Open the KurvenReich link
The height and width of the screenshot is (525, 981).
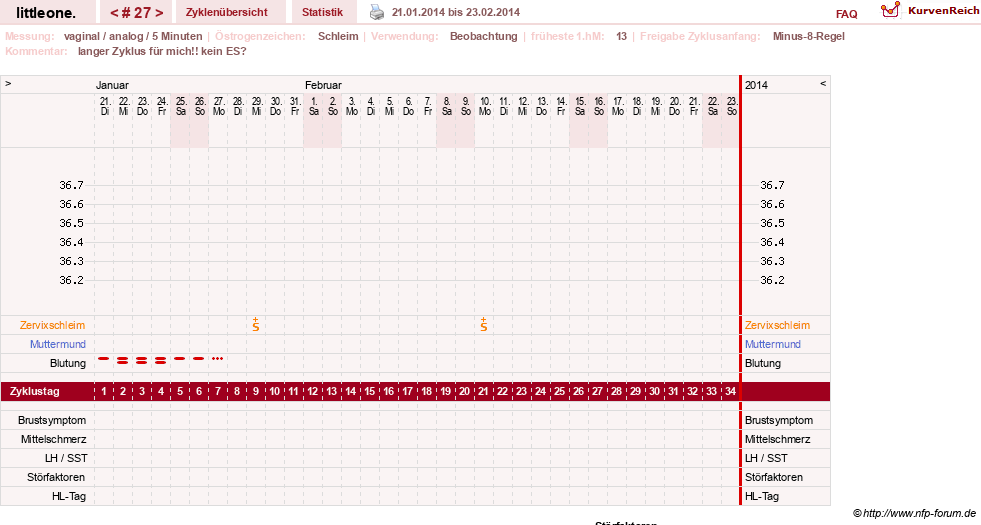pyautogui.click(x=943, y=11)
